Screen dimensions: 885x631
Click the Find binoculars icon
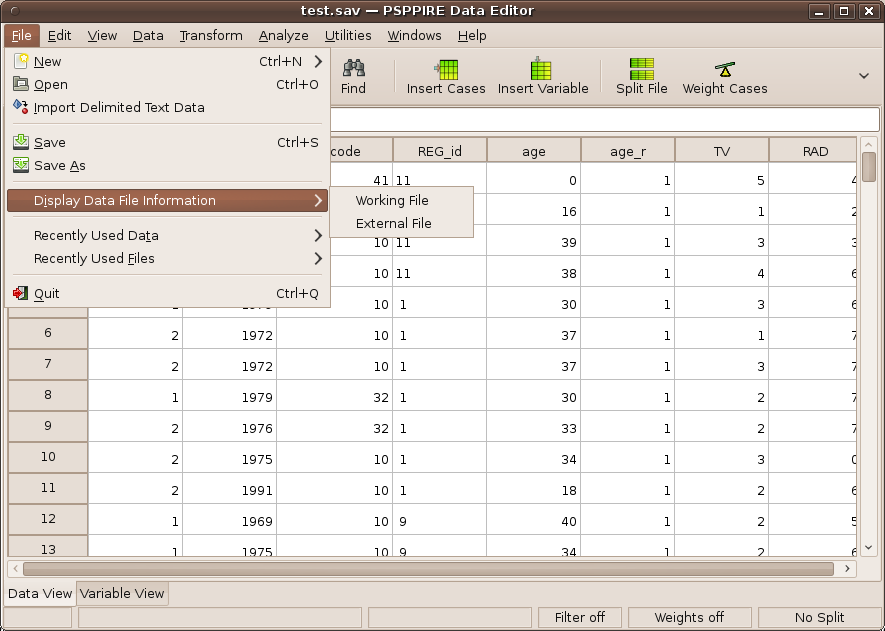pyautogui.click(x=353, y=68)
